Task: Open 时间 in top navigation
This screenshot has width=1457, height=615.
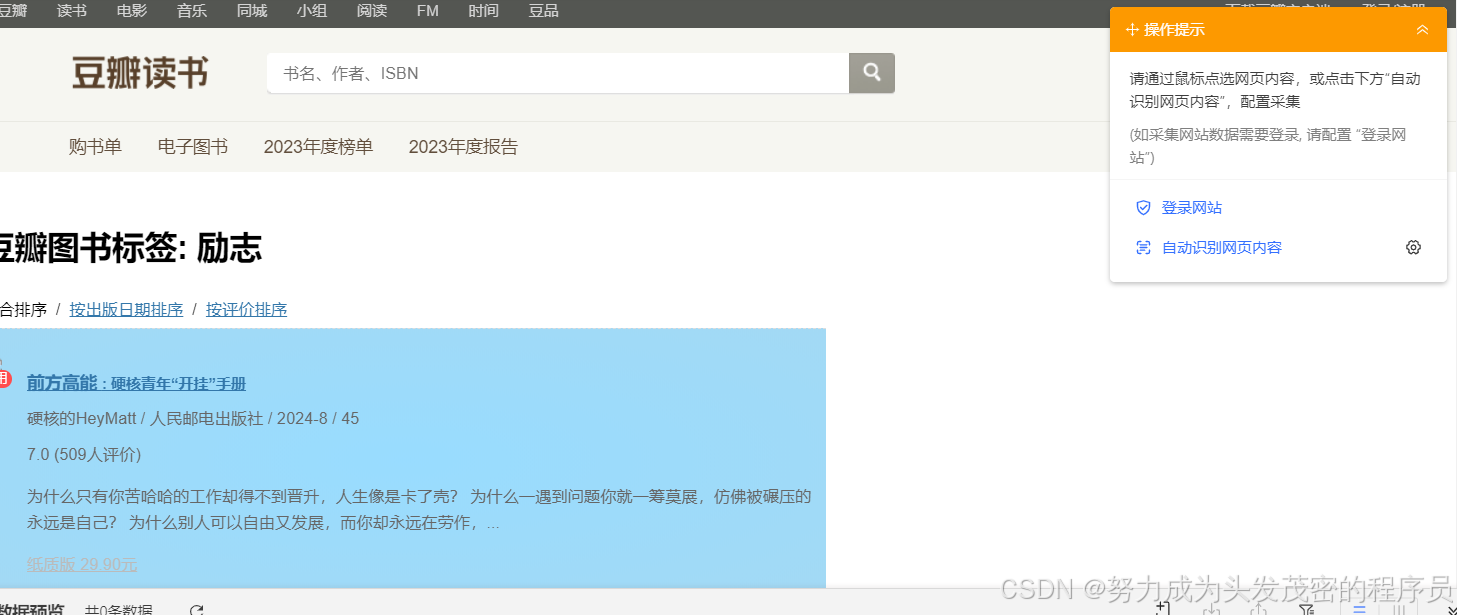Action: point(484,11)
